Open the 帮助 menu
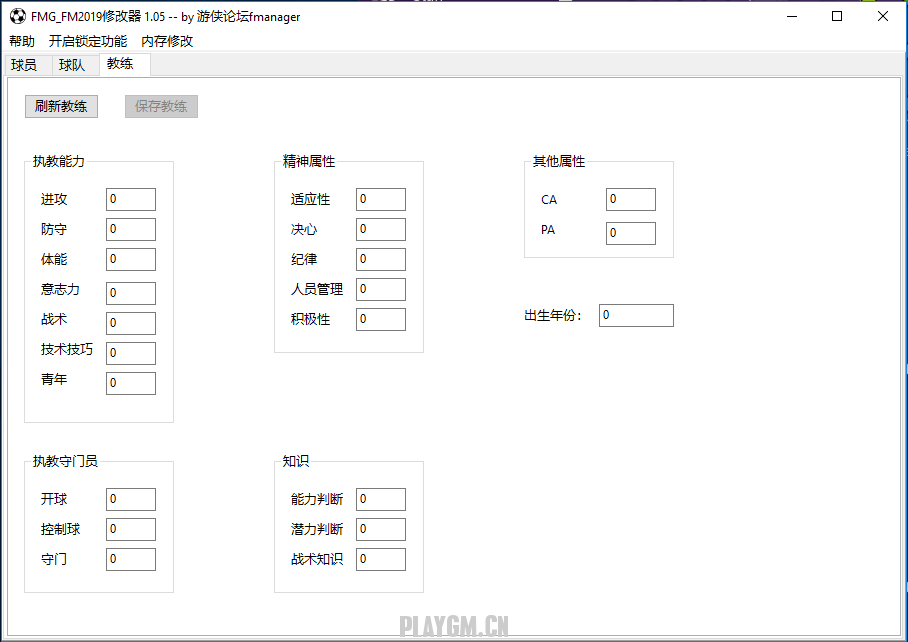This screenshot has height=642, width=908. 22,41
